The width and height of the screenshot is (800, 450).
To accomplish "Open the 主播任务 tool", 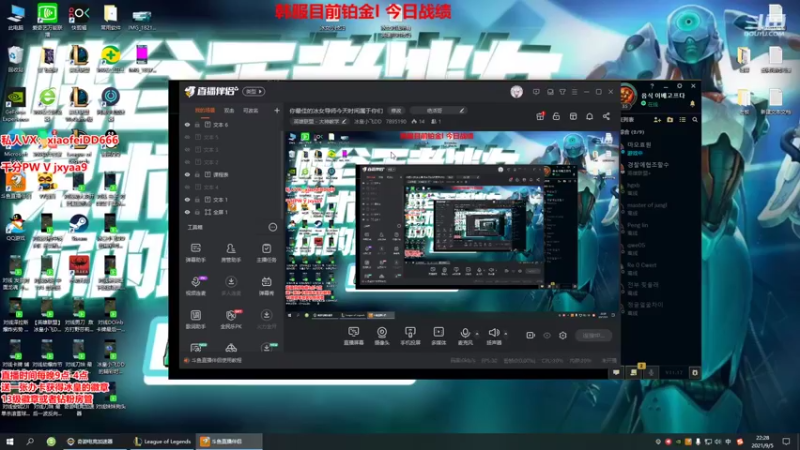I will point(266,253).
